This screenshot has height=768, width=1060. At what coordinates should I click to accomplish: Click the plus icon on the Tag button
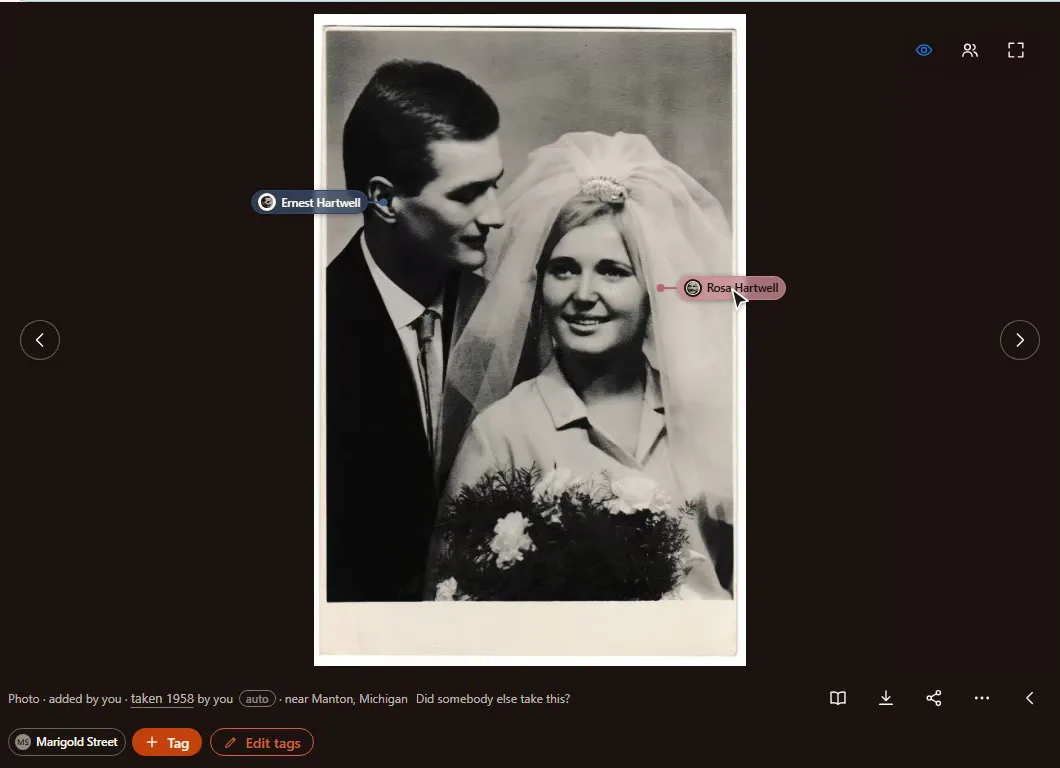151,742
